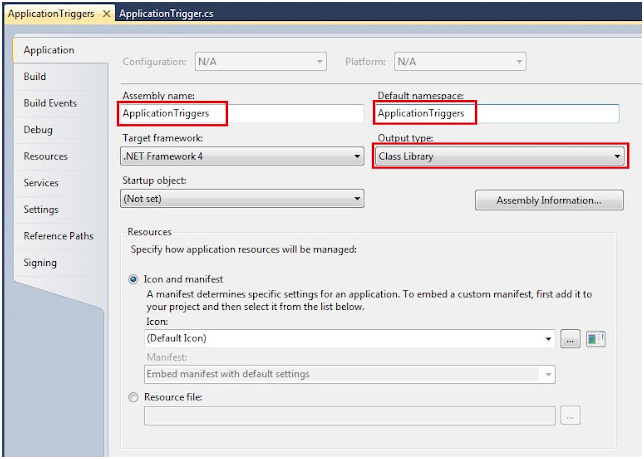Open the Build settings tab
Image resolution: width=644 pixels, height=459 pixels.
tap(35, 77)
